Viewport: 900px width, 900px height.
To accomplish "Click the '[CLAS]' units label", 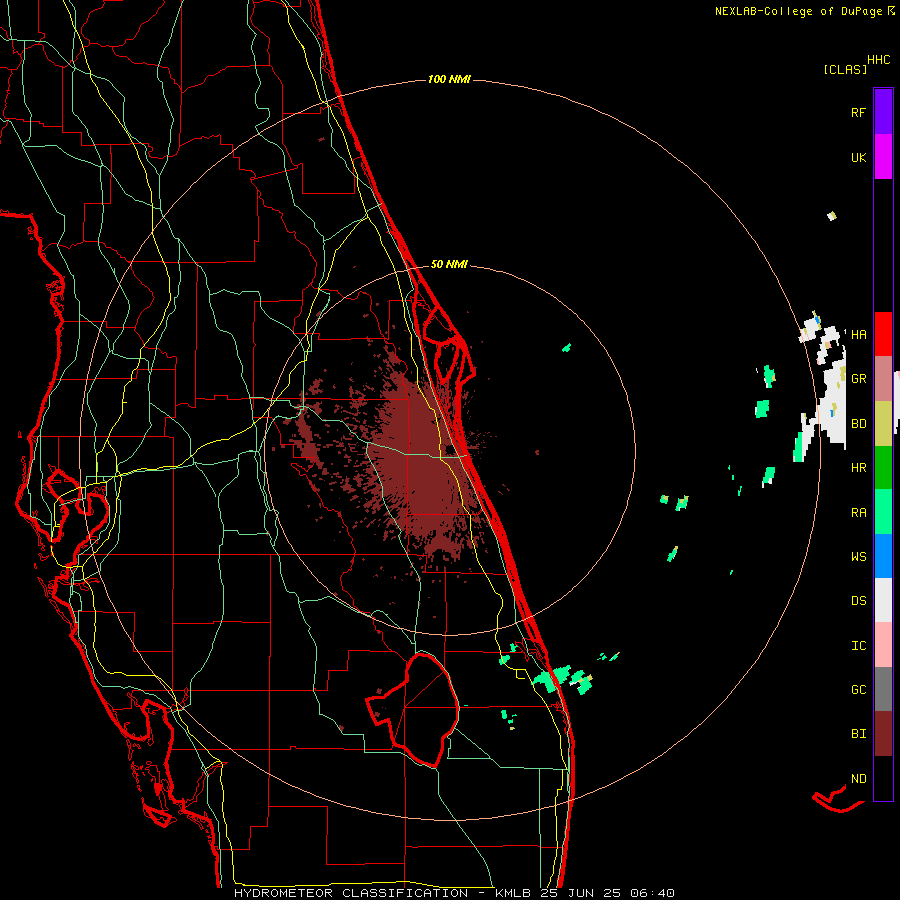I will pyautogui.click(x=845, y=69).
